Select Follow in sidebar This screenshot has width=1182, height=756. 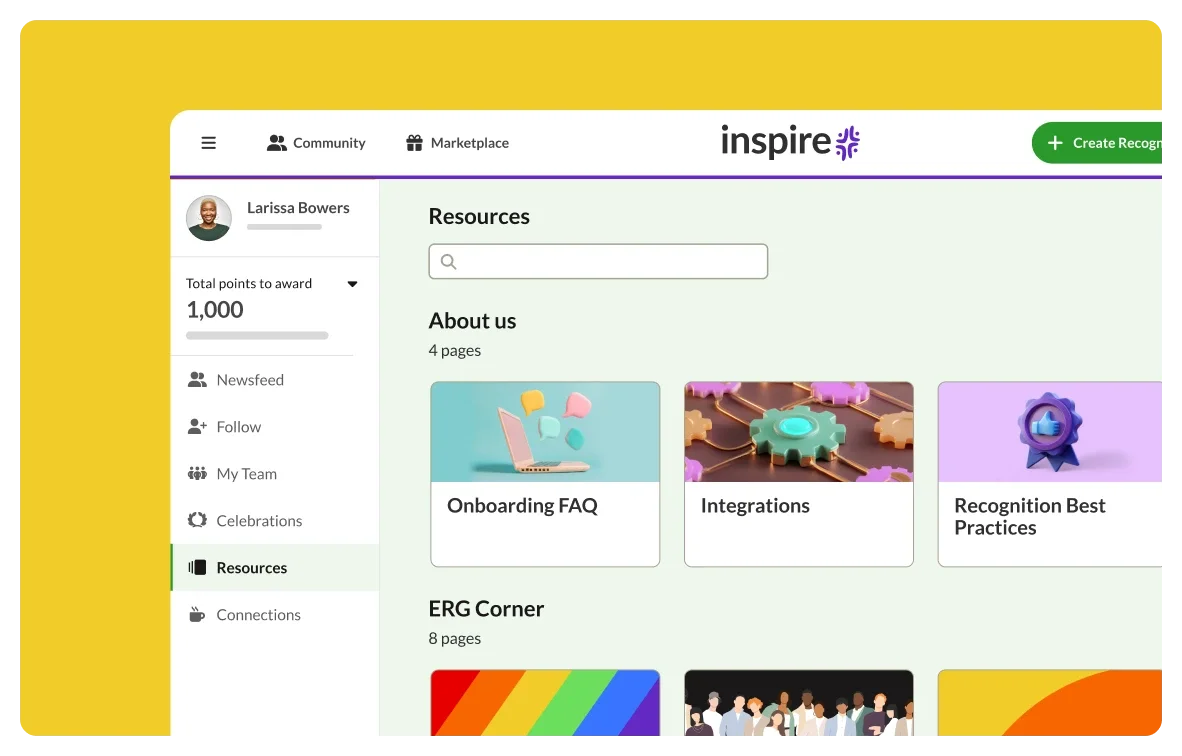275,427
